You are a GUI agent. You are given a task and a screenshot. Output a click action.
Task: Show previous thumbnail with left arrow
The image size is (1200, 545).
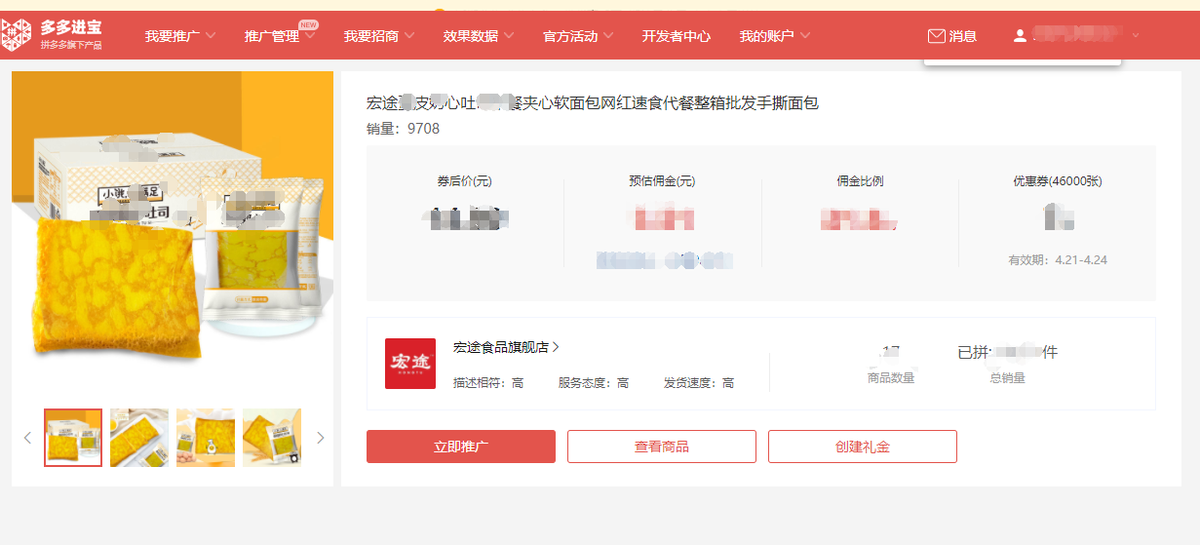(x=27, y=438)
